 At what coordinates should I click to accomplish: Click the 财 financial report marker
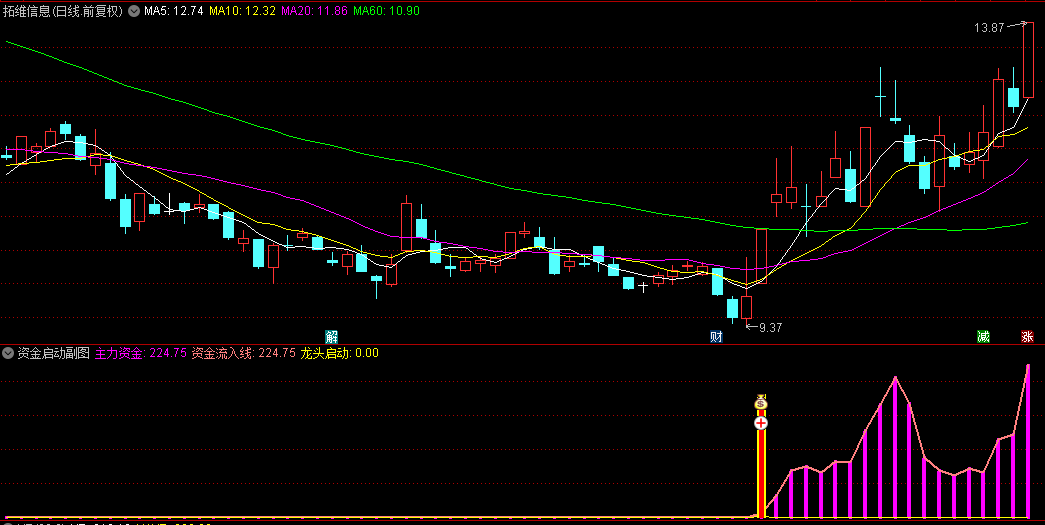[x=716, y=336]
